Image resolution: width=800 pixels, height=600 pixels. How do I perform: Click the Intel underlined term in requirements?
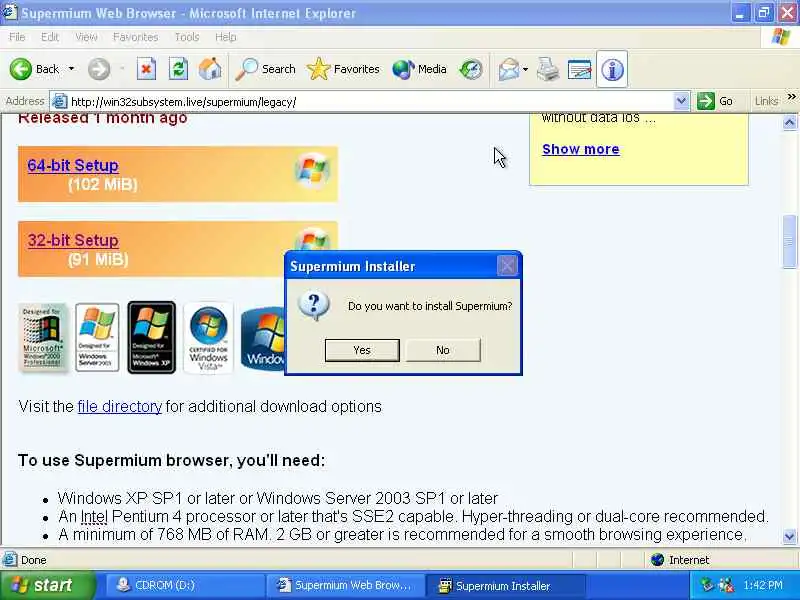(94, 516)
